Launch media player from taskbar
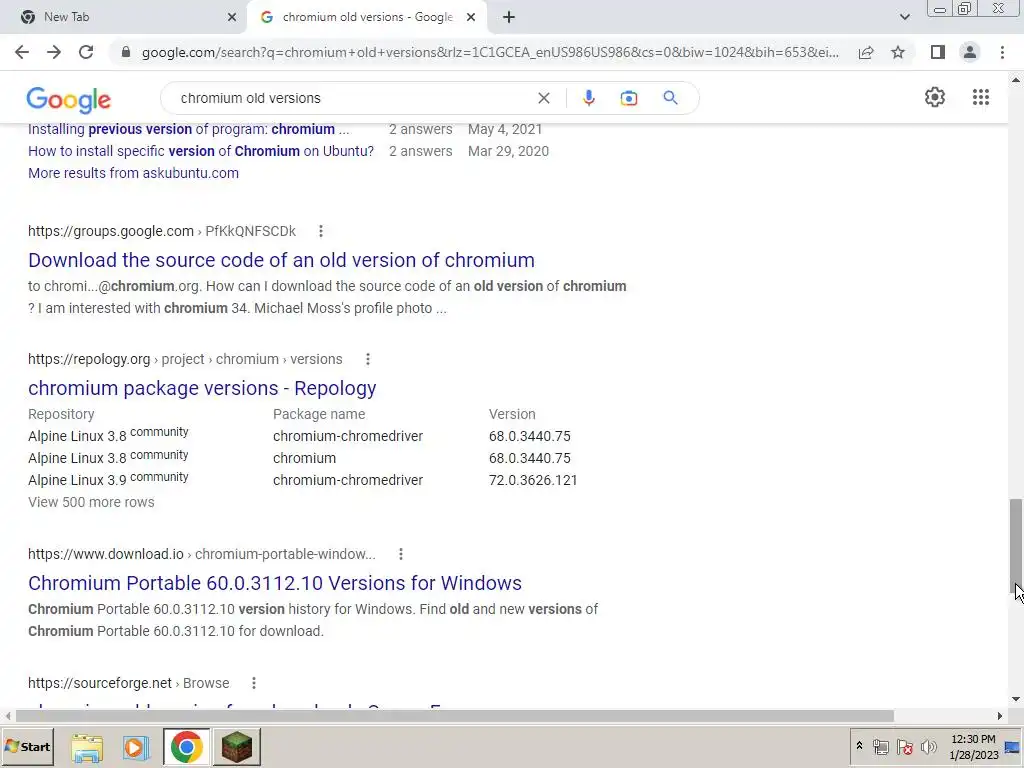Screen dimensions: 1024x768 pyautogui.click(x=136, y=747)
